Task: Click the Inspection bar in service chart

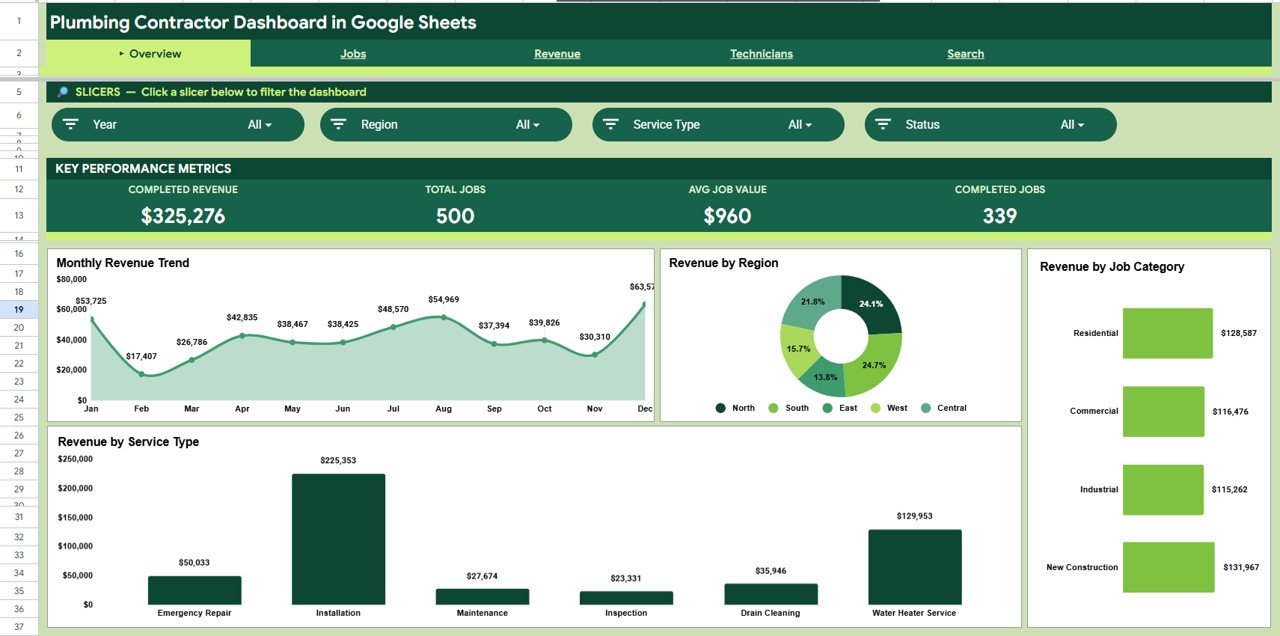Action: [x=626, y=598]
